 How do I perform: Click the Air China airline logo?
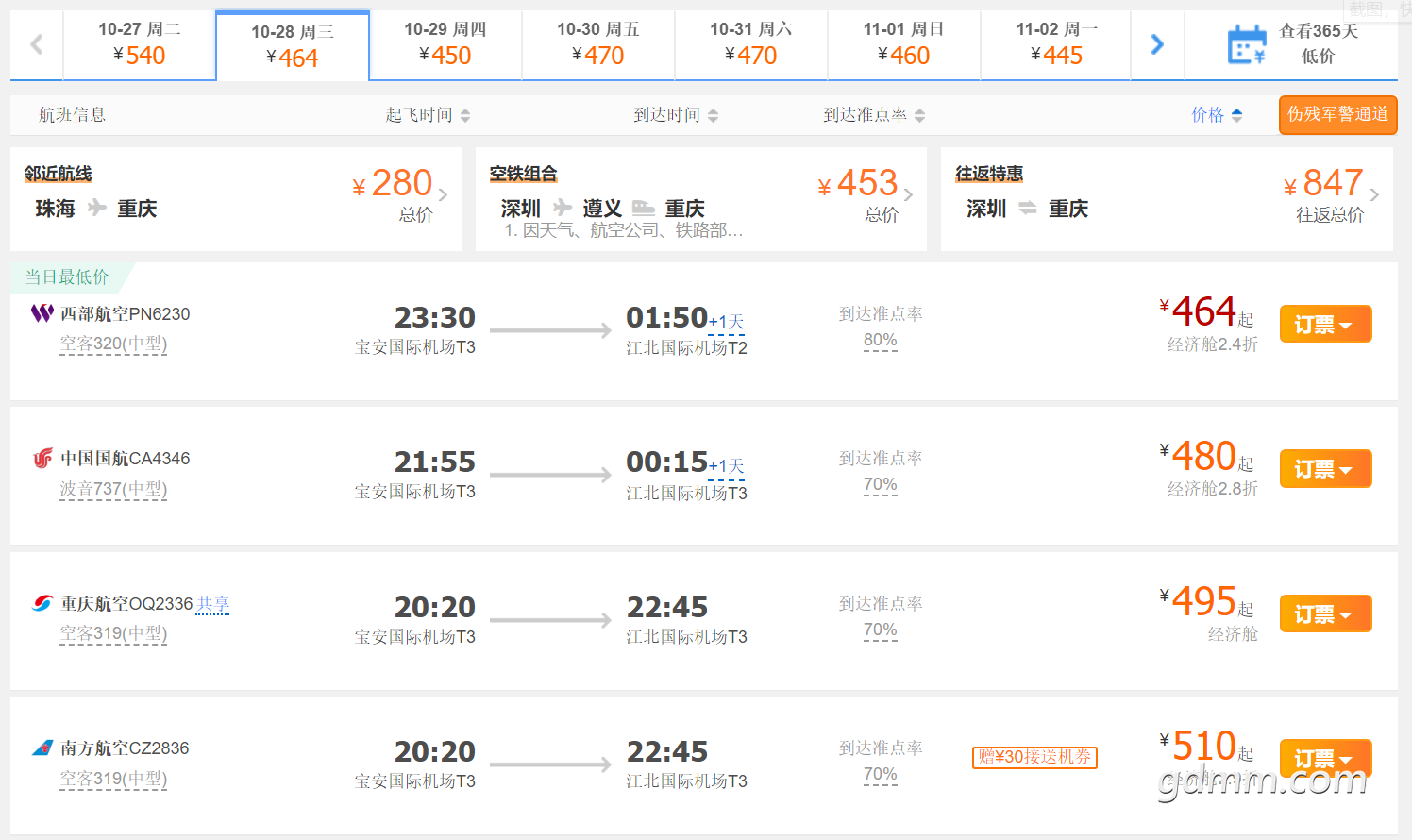pyautogui.click(x=42, y=459)
